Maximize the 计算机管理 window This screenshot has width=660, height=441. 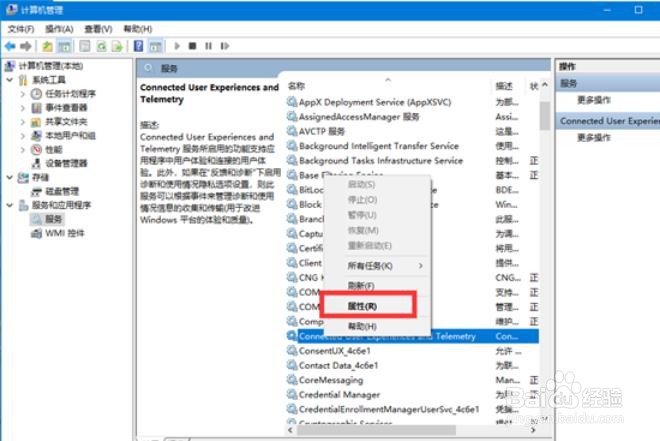tap(639, 10)
